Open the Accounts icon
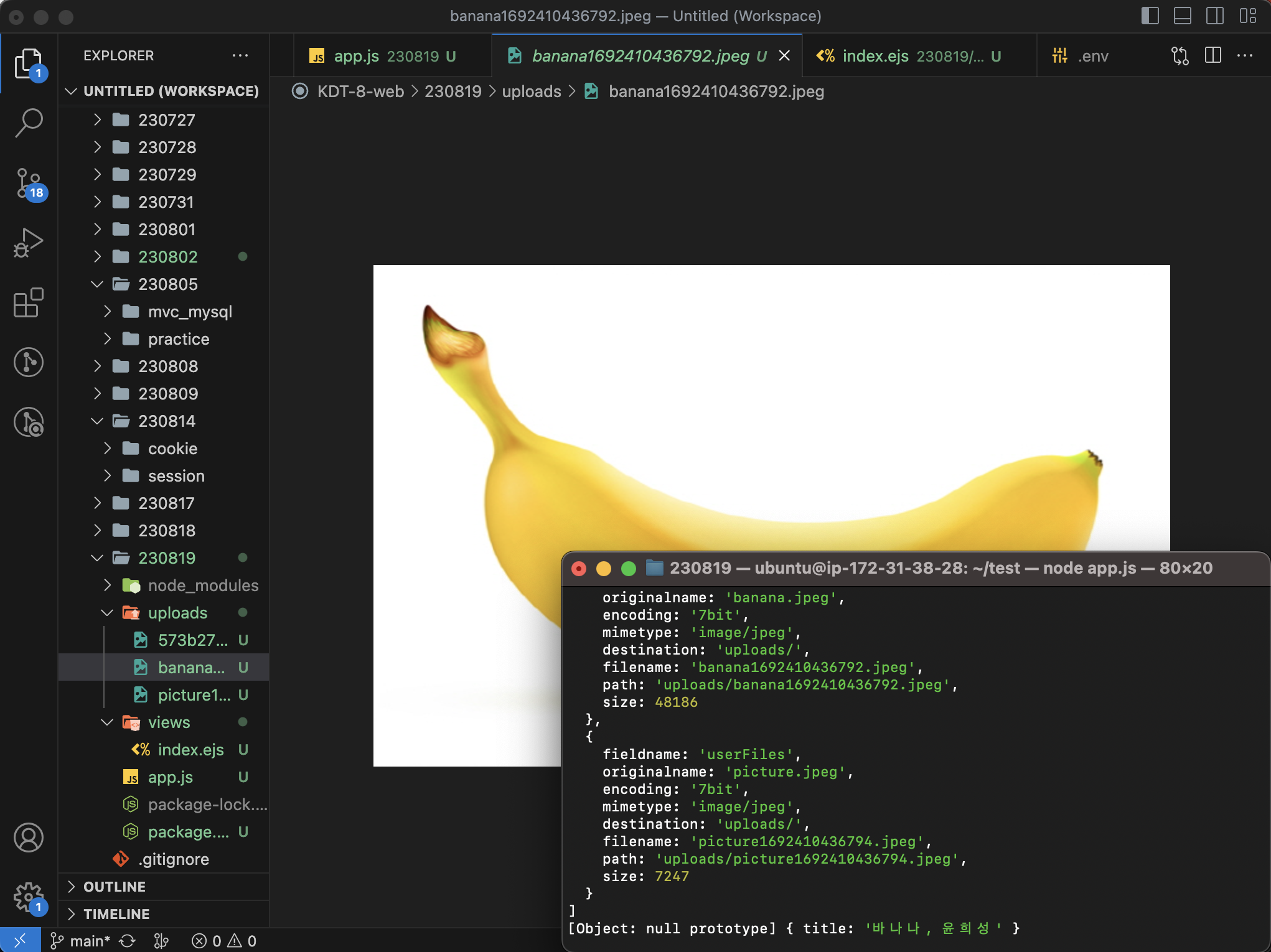The image size is (1271, 952). pyautogui.click(x=29, y=838)
